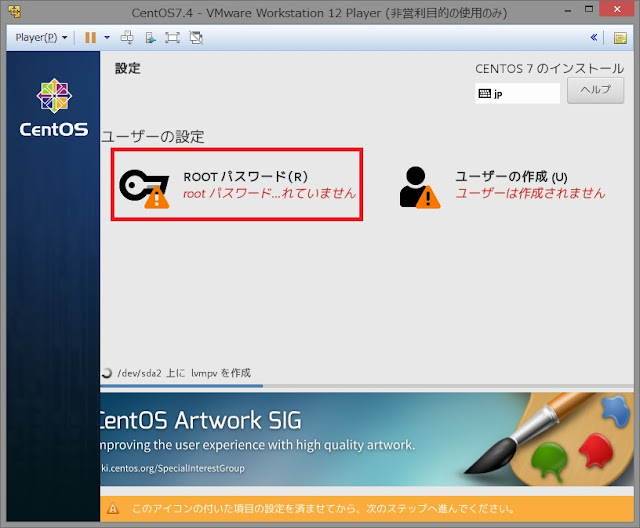
Task: Click the orange warning message text
Action: (323, 509)
